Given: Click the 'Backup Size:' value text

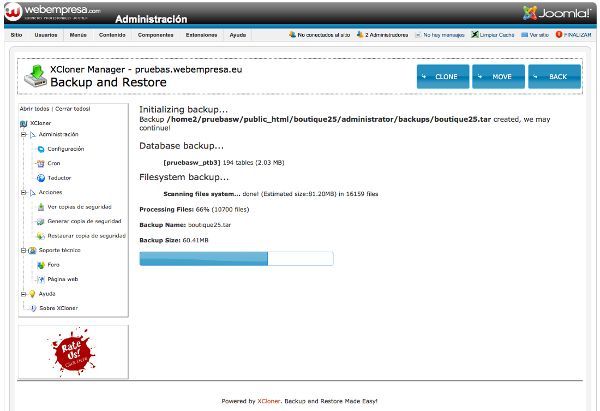Looking at the screenshot, I should tap(196, 240).
